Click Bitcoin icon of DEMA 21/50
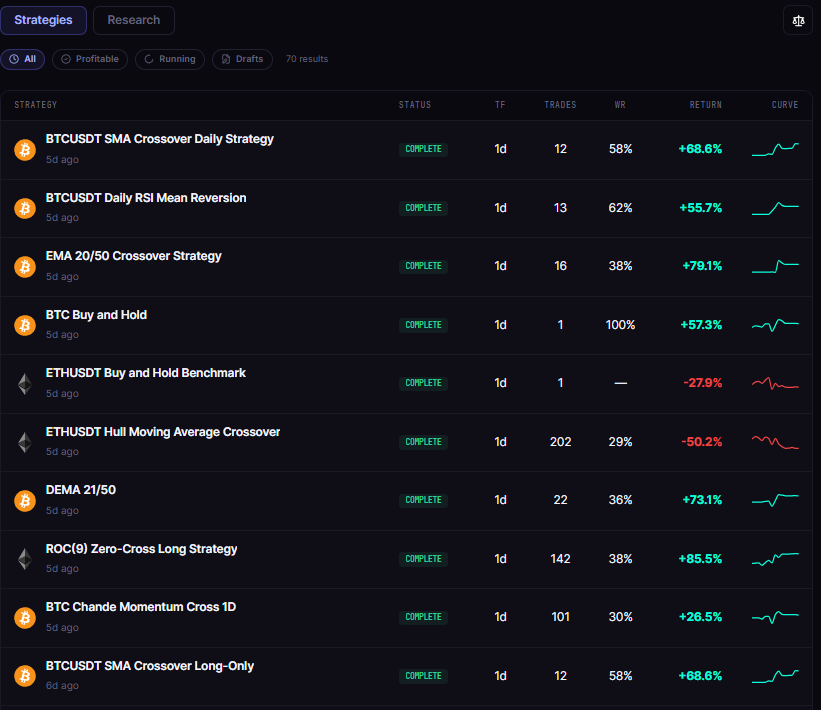821x710 pixels. pyautogui.click(x=25, y=501)
